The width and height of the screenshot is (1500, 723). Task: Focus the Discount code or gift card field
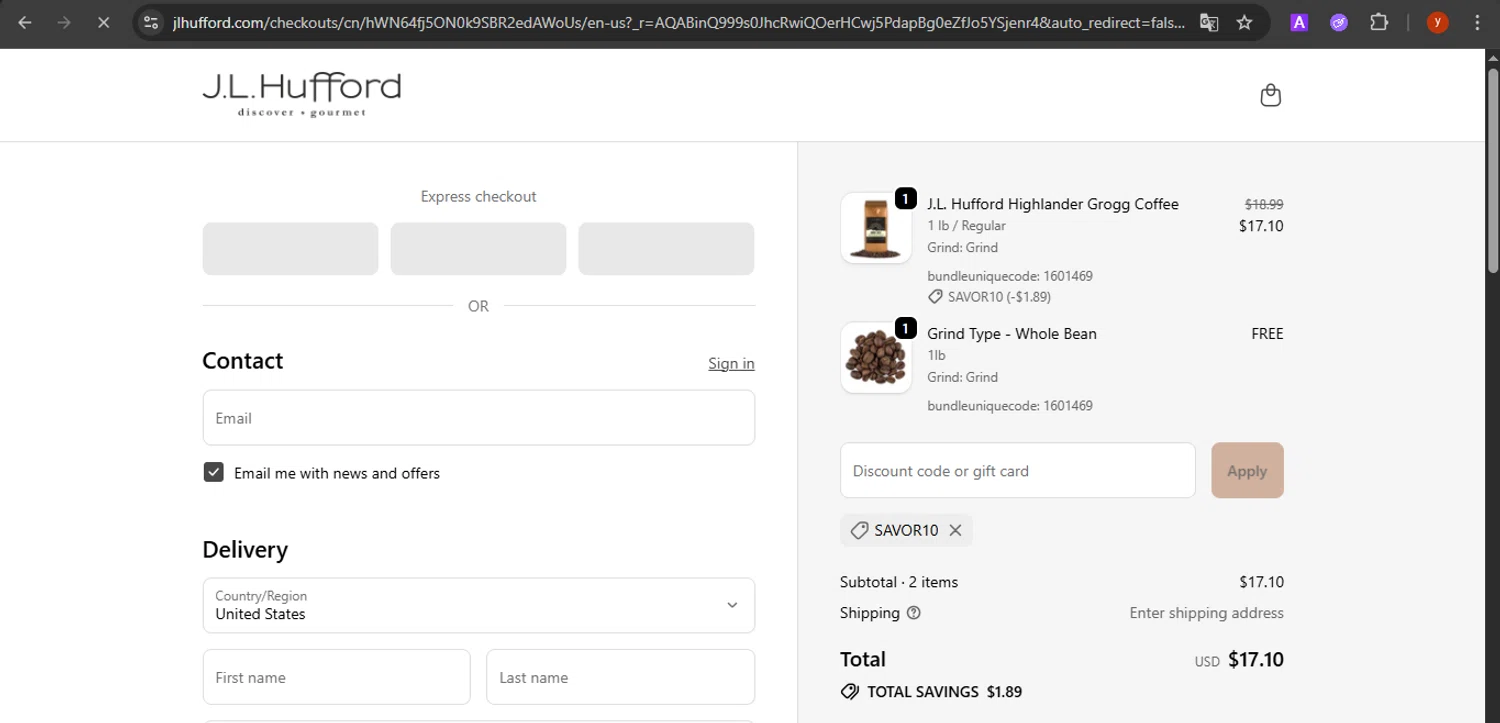[x=1018, y=470]
